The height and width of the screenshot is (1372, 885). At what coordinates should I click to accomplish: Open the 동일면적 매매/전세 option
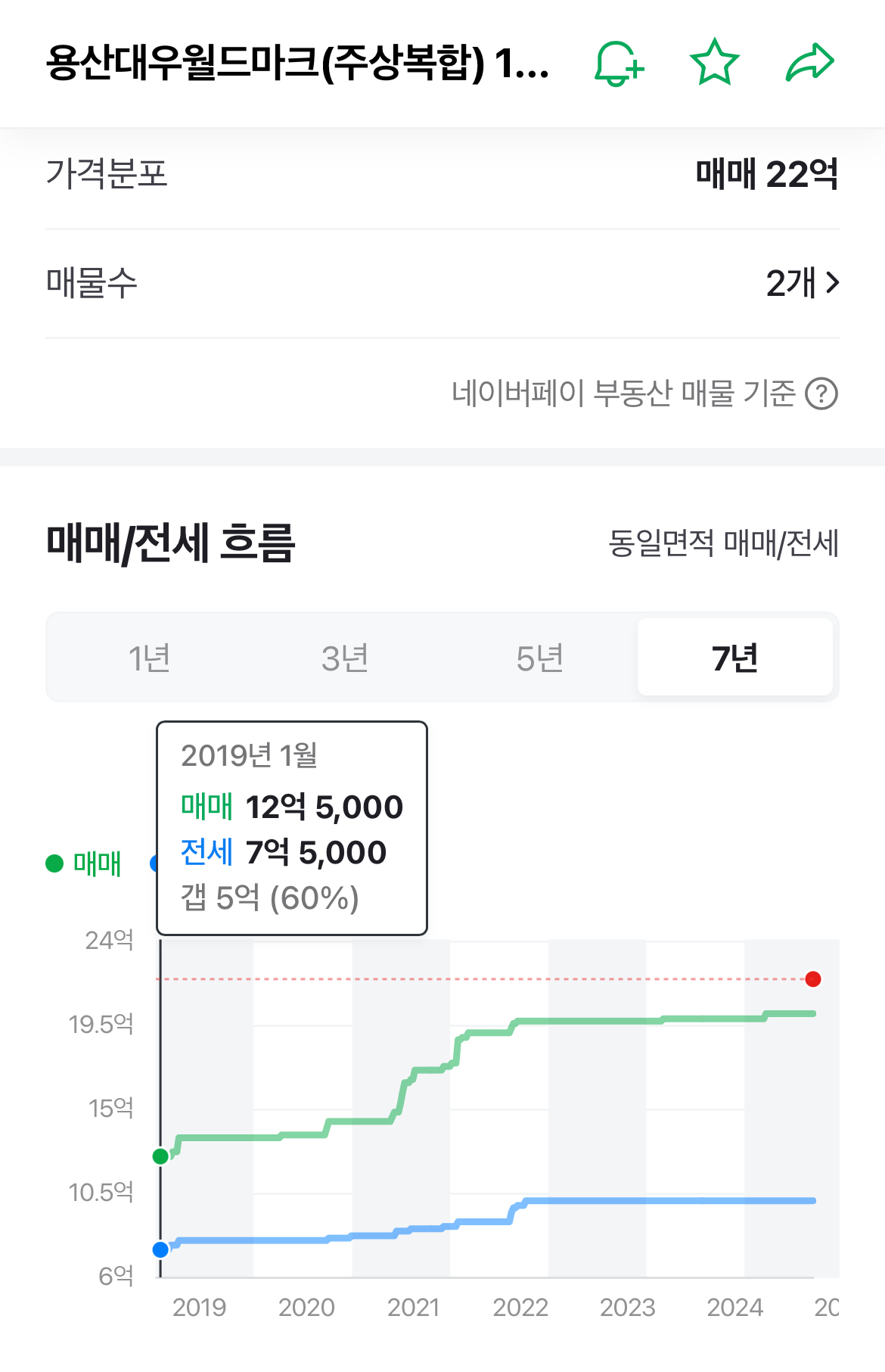click(x=724, y=543)
